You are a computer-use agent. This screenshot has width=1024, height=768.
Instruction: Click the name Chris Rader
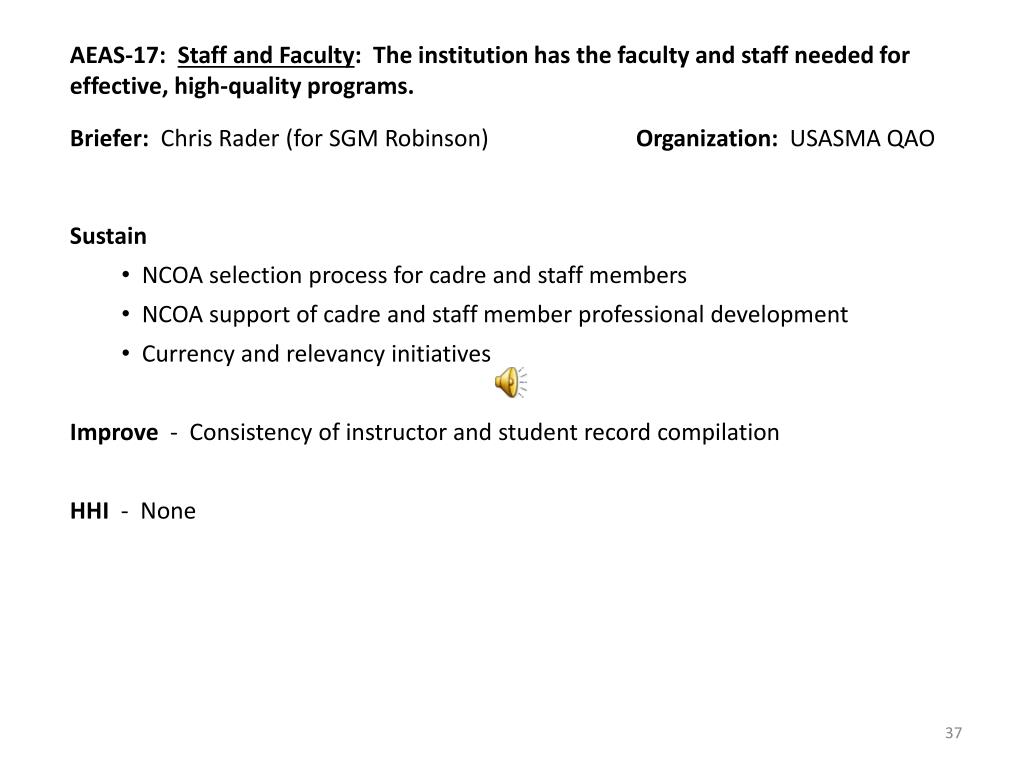coord(220,138)
